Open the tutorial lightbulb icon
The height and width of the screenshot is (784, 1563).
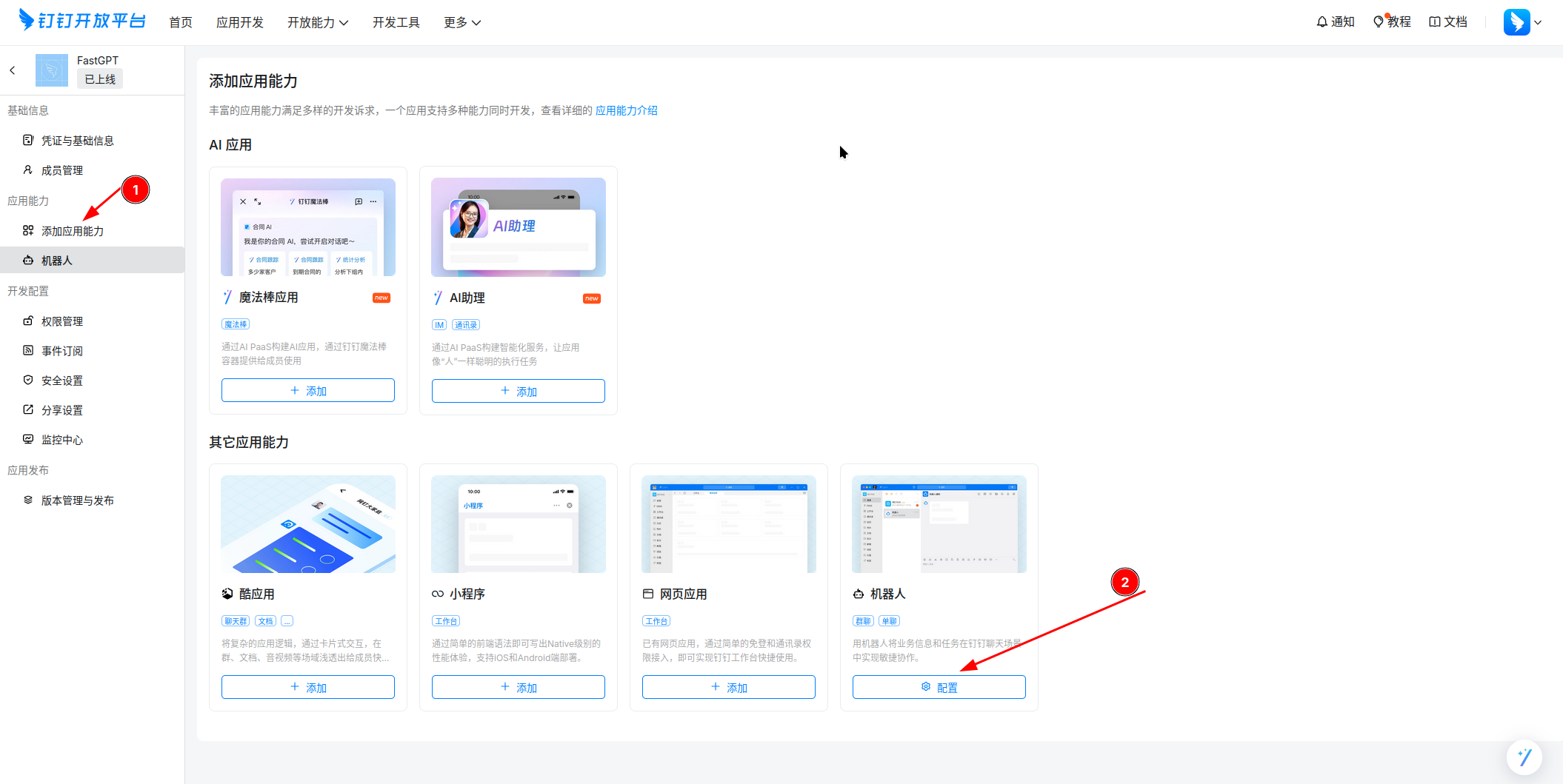coord(1378,22)
